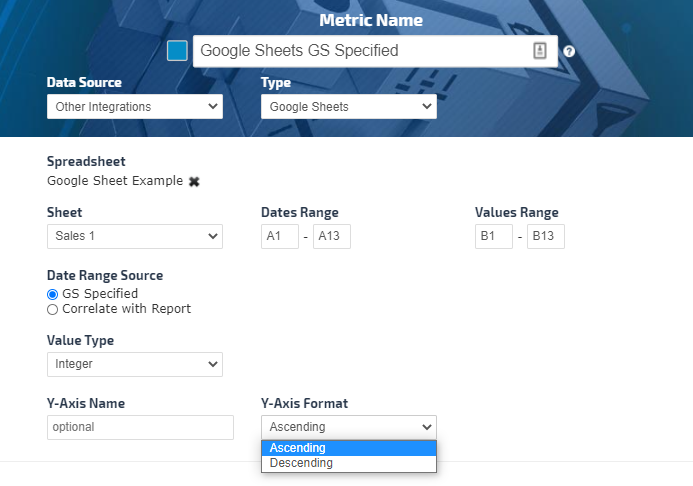
Task: Select the GS Specified radio button
Action: (53, 294)
